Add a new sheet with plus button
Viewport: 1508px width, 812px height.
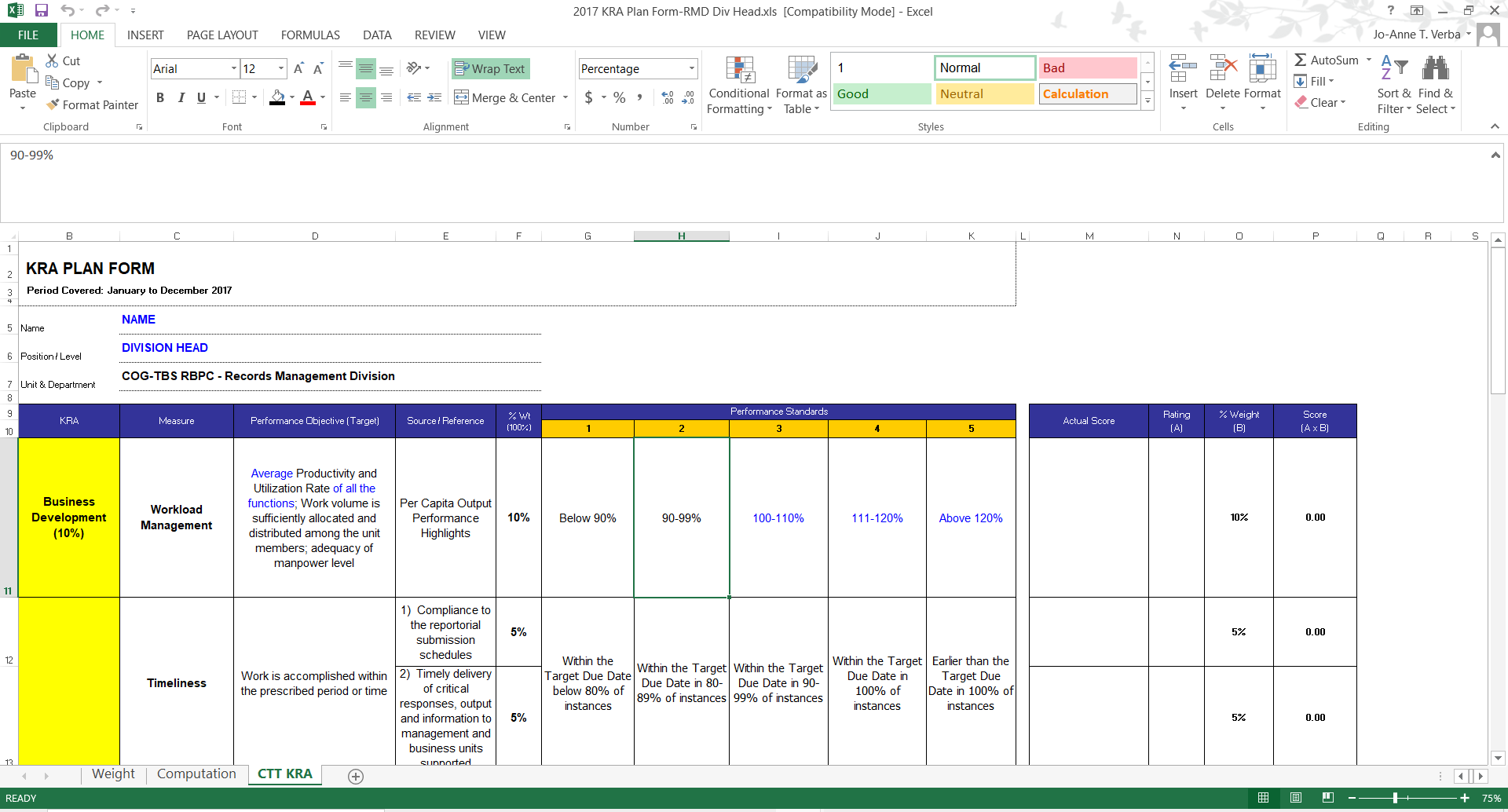356,776
